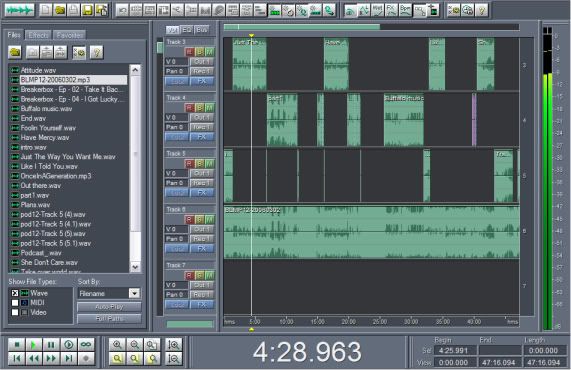Switch to the Files tab
Screen dimensions: 571x370
14,35
